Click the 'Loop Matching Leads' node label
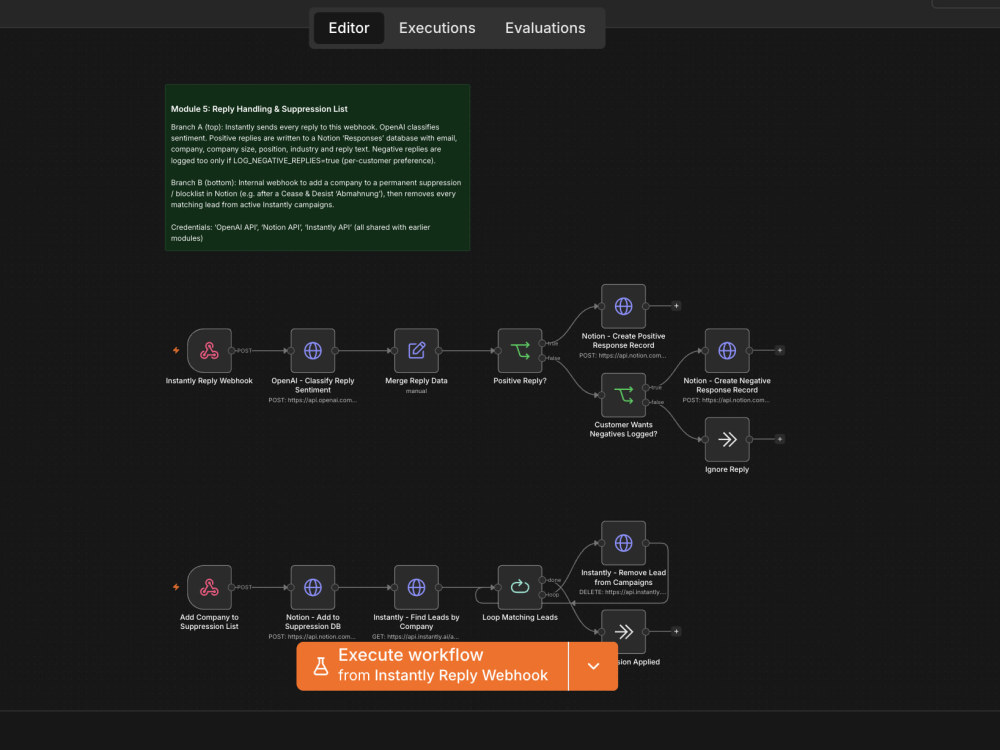The height and width of the screenshot is (750, 1000). (520, 617)
